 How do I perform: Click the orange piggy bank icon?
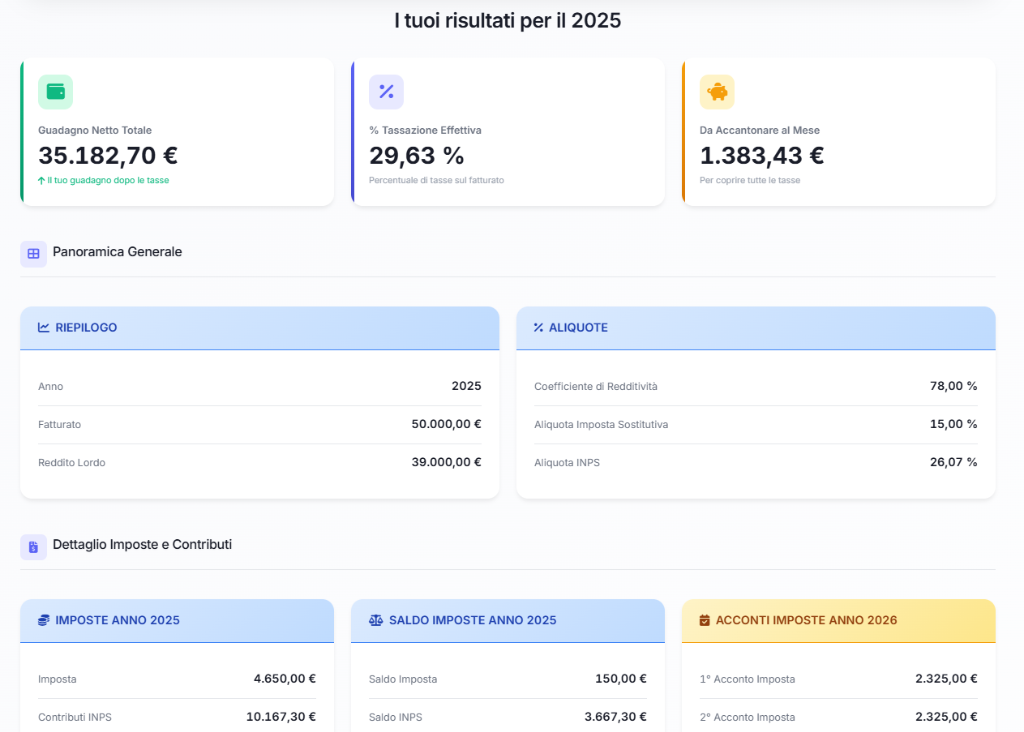click(717, 92)
